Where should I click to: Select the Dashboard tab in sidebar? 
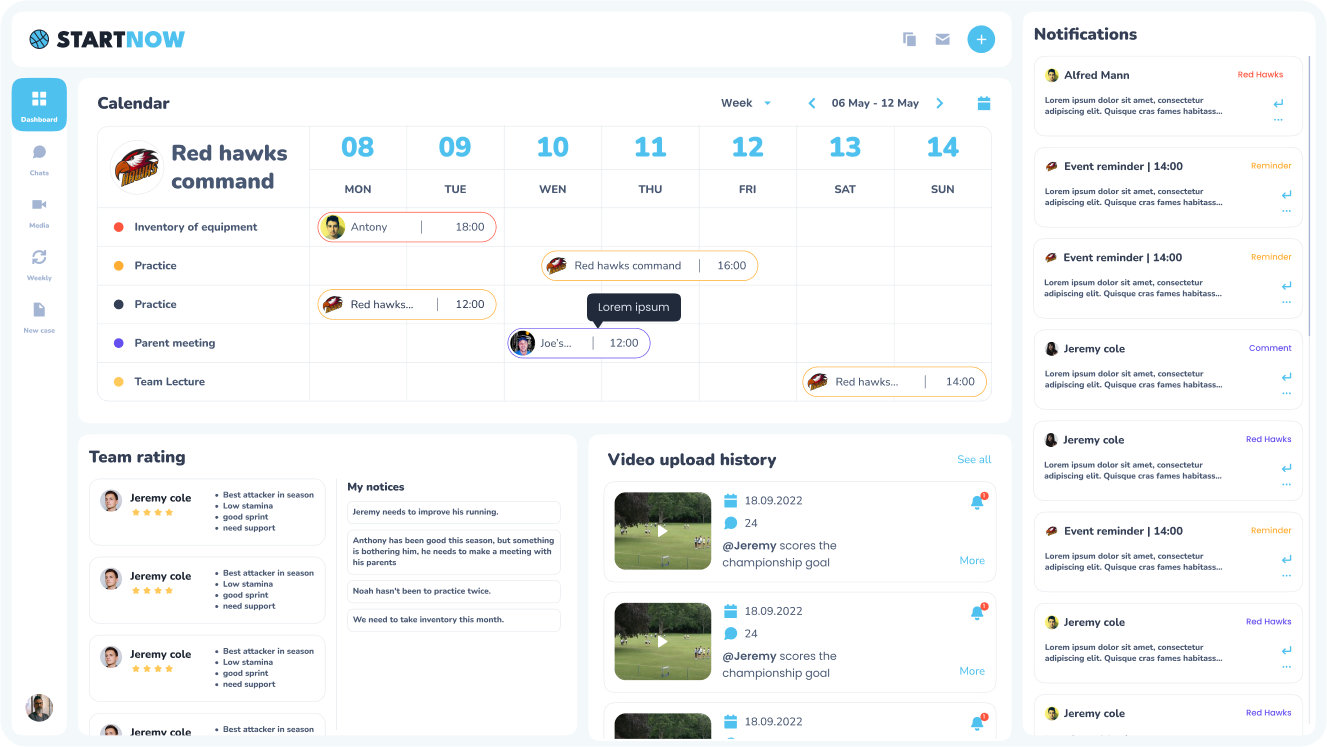tap(39, 104)
